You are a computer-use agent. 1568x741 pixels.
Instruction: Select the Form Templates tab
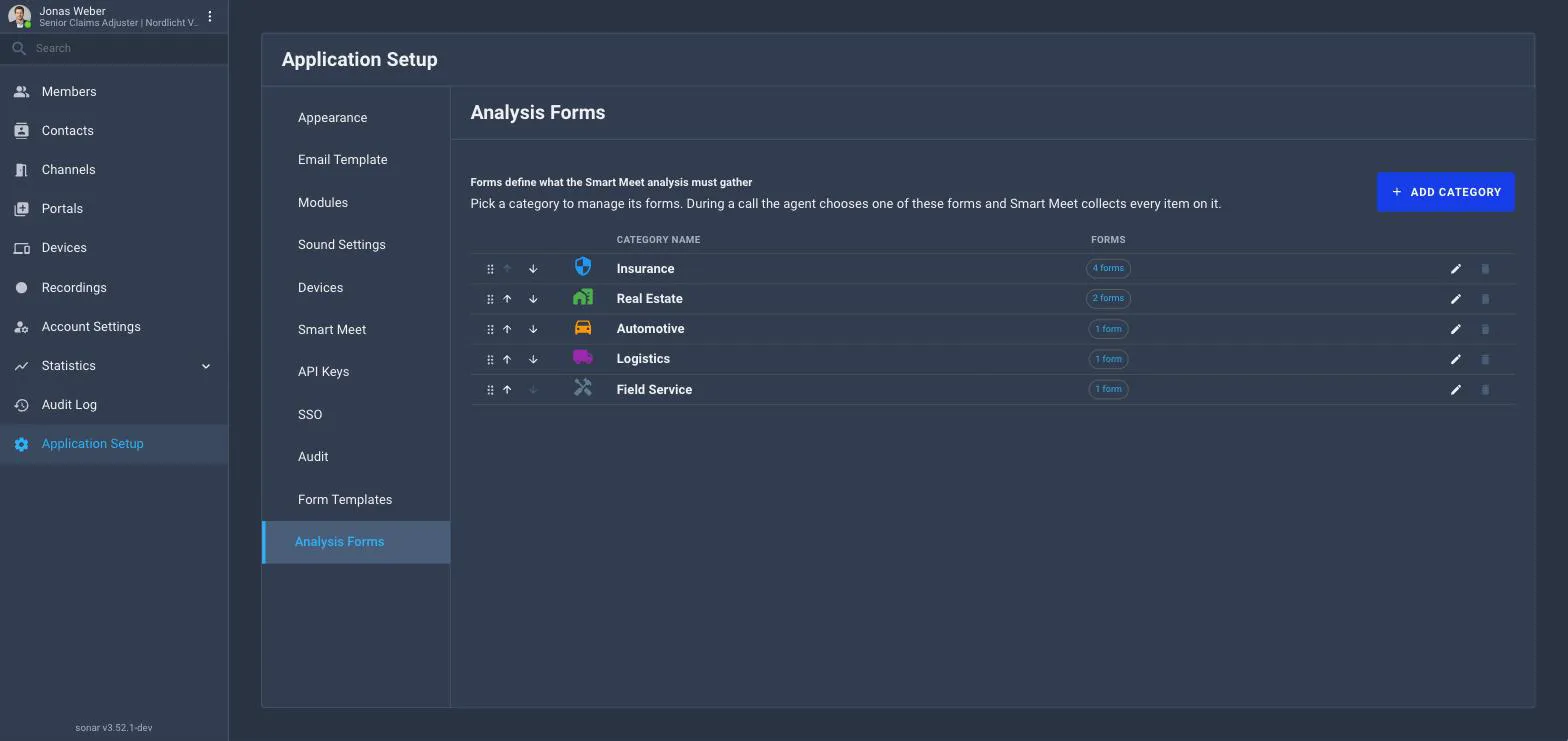[355, 500]
